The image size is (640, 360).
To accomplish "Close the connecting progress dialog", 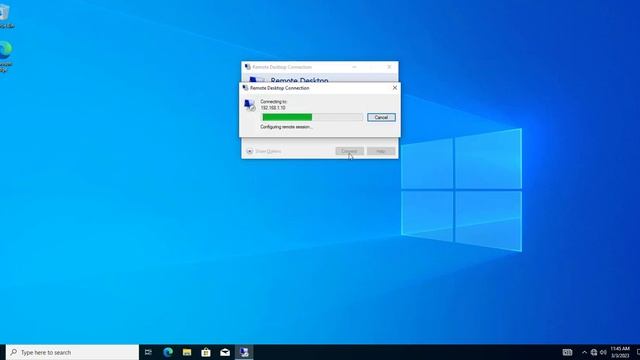I will coord(395,88).
